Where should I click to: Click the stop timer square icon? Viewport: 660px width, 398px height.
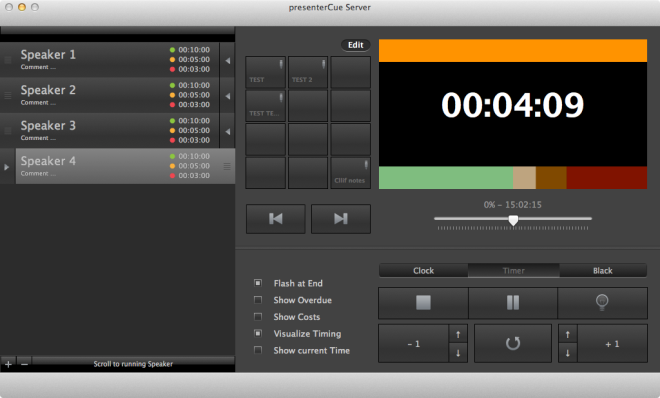tap(423, 302)
